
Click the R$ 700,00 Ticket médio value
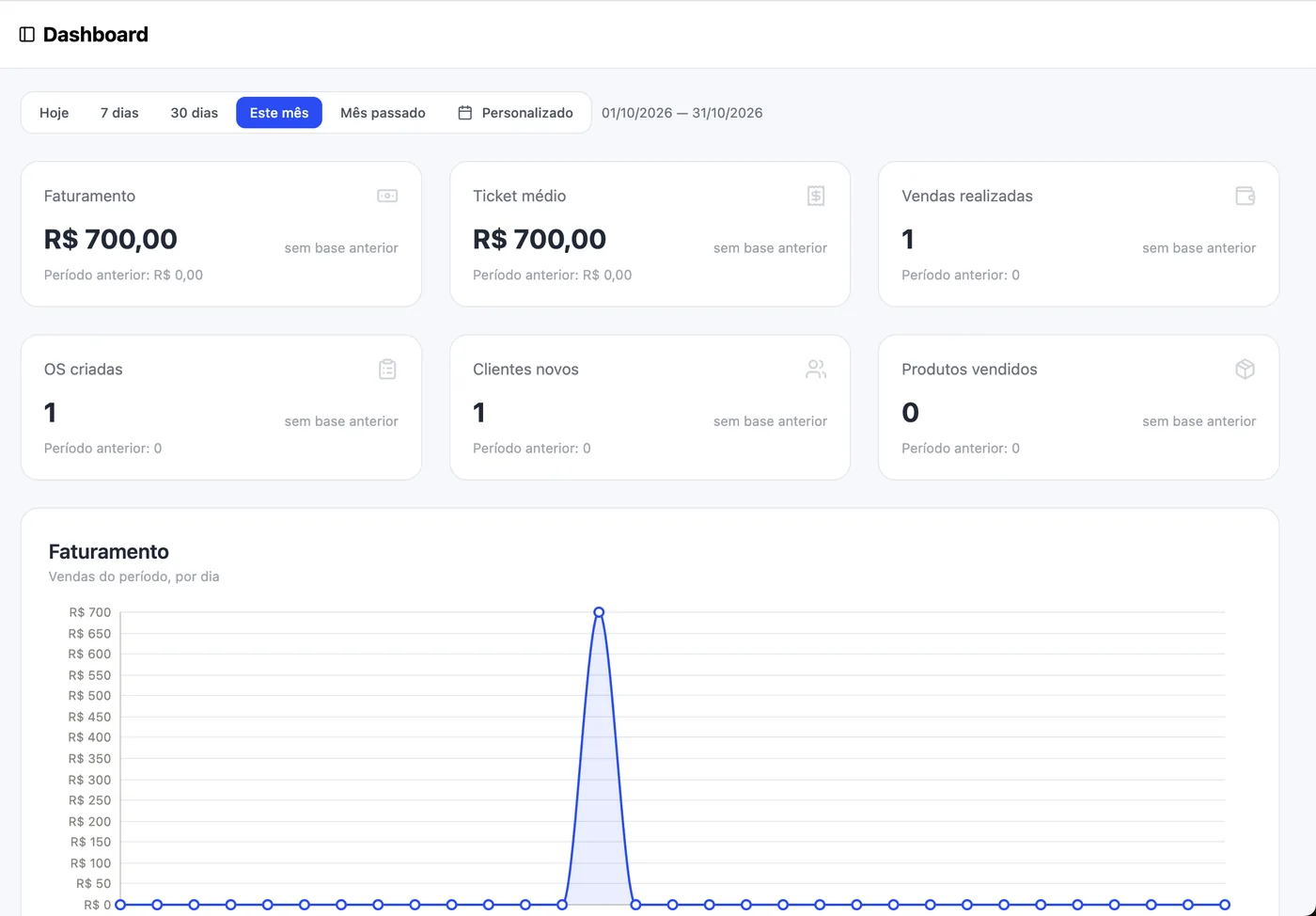tap(540, 239)
